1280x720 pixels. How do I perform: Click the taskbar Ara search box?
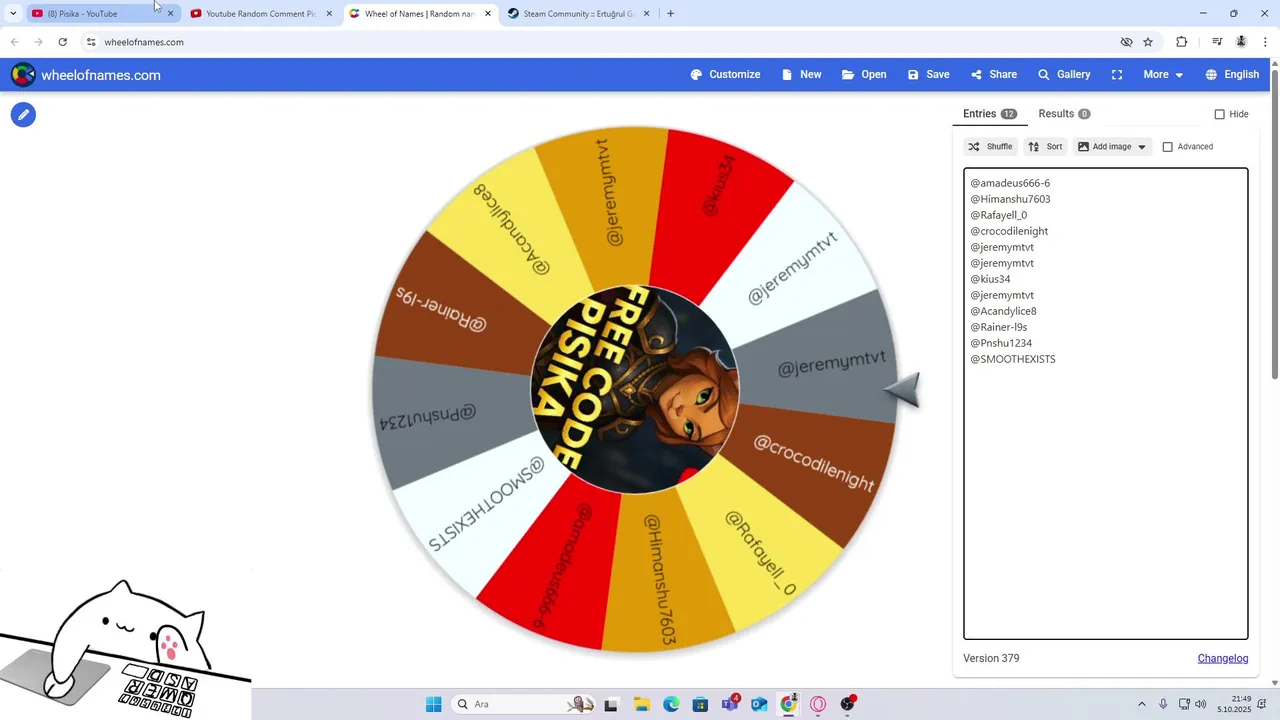tap(525, 704)
